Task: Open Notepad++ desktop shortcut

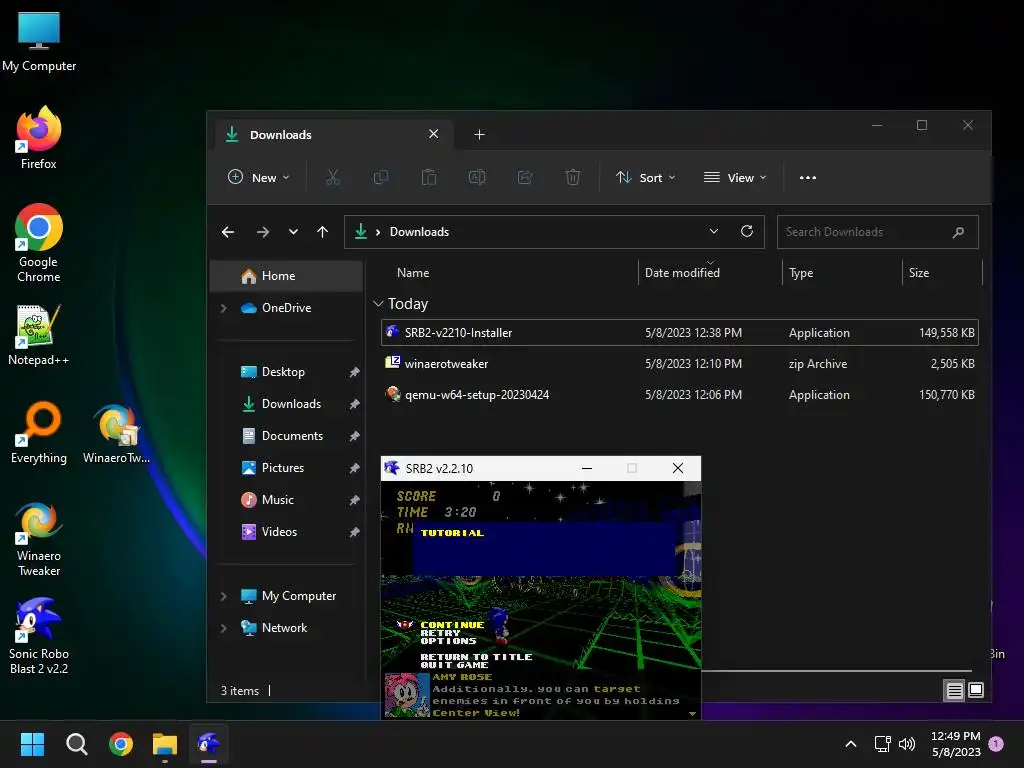Action: coord(39,335)
